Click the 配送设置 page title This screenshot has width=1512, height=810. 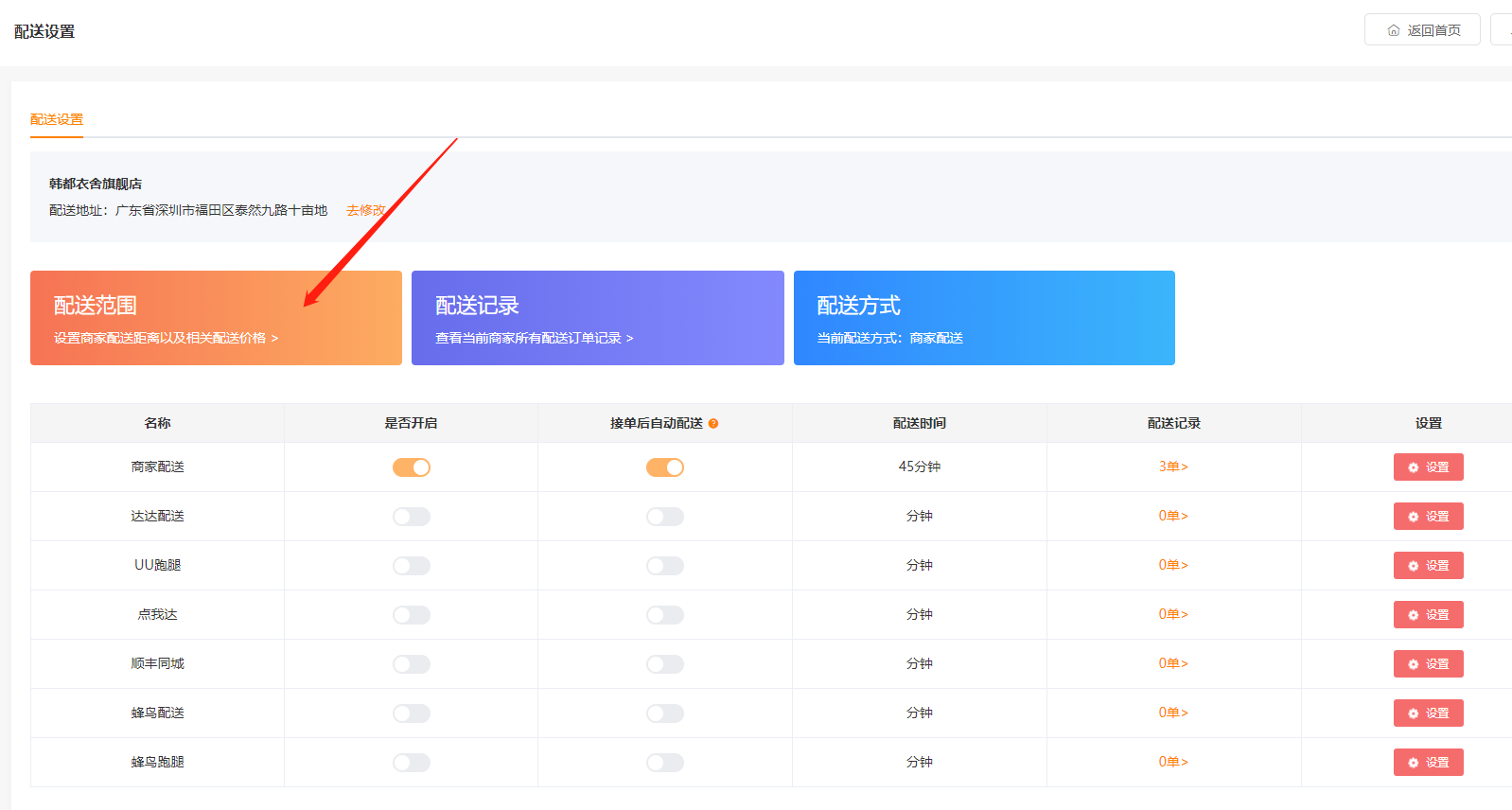click(x=44, y=31)
